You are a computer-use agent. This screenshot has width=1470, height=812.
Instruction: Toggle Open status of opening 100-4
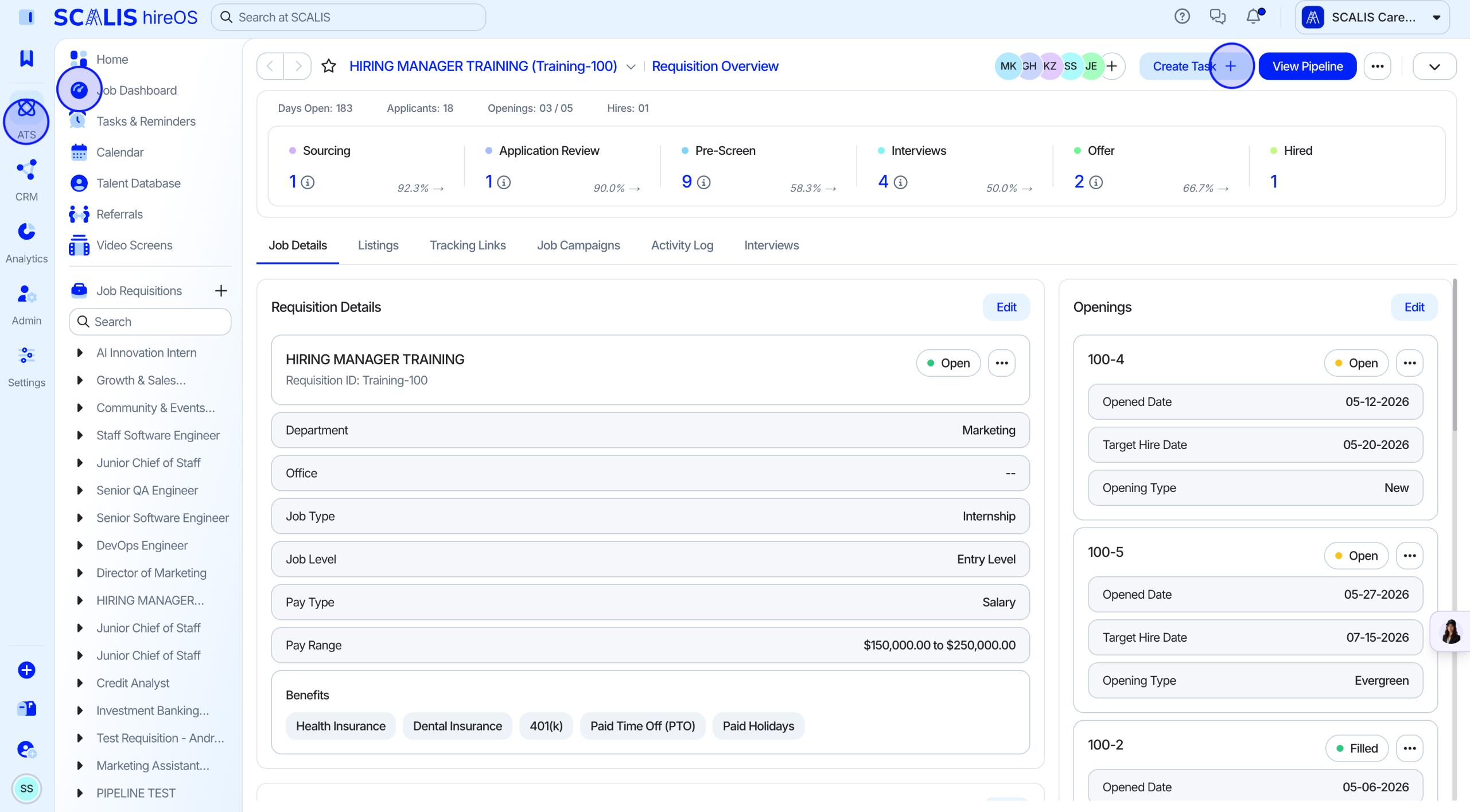pyautogui.click(x=1356, y=363)
